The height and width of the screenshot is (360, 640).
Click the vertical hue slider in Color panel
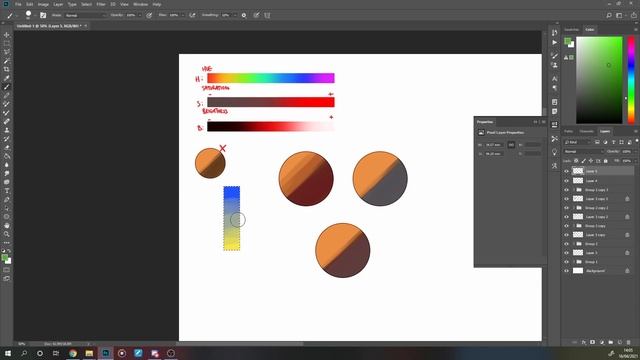click(631, 80)
